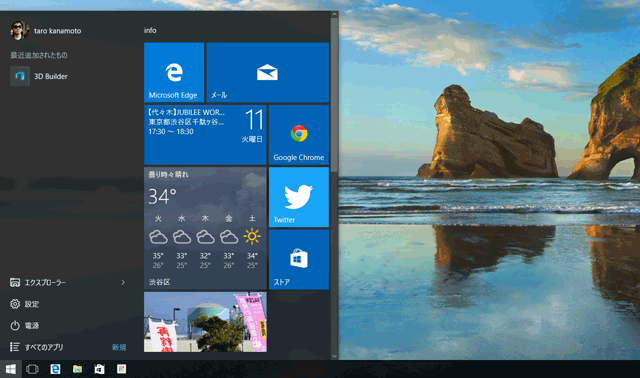Click the 新規 label beside all apps
Viewport: 640px width, 378px height.
tap(119, 347)
